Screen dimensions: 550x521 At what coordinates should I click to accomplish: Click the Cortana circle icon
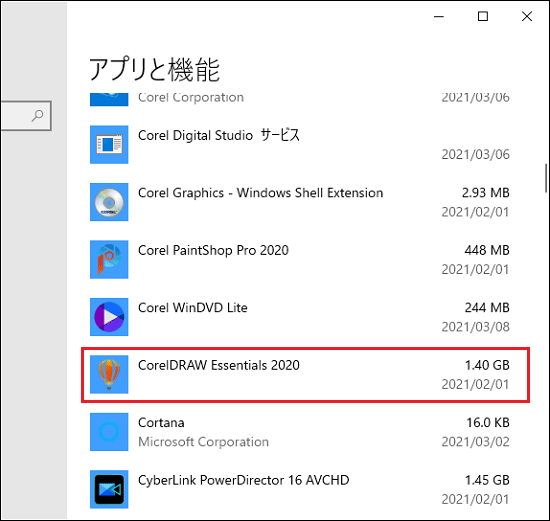109,432
